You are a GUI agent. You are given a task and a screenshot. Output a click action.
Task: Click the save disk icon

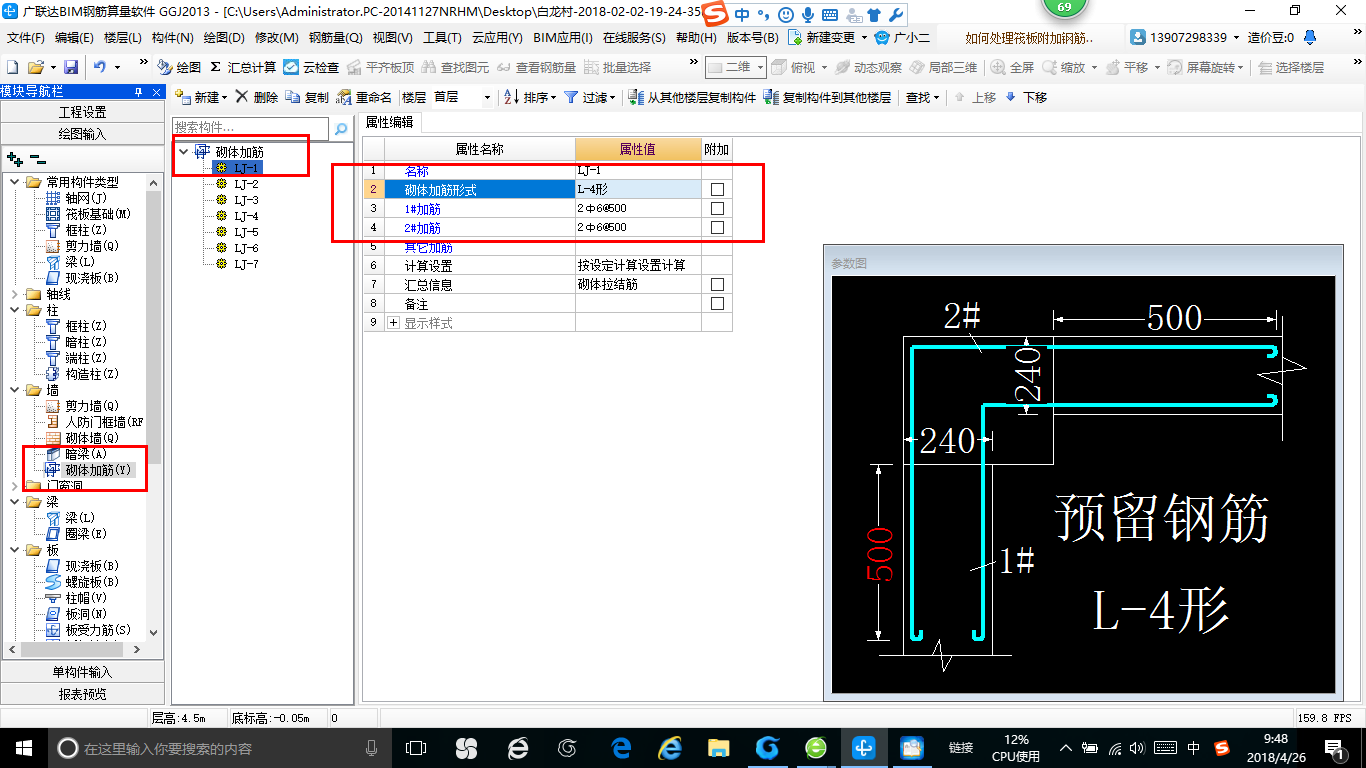[71, 67]
